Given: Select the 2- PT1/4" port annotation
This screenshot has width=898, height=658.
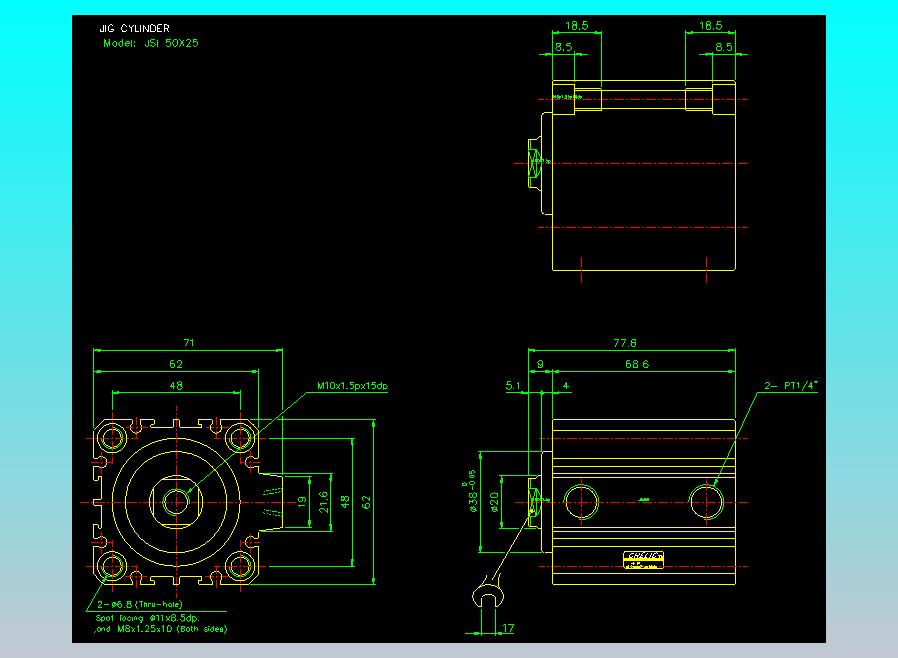Looking at the screenshot, I should pos(791,385).
